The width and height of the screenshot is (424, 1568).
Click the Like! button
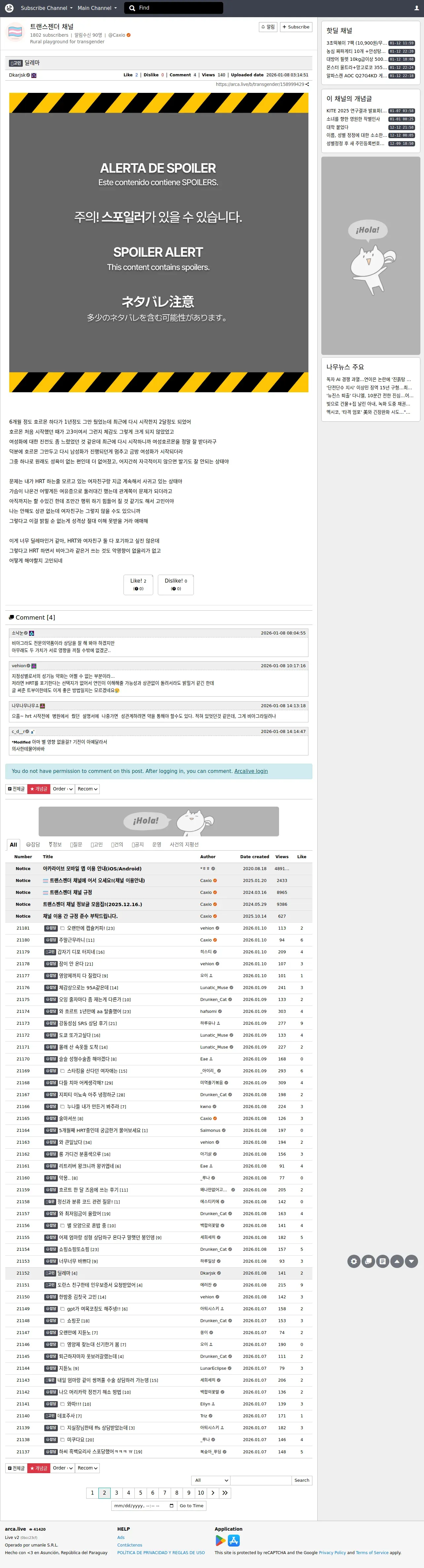[138, 584]
